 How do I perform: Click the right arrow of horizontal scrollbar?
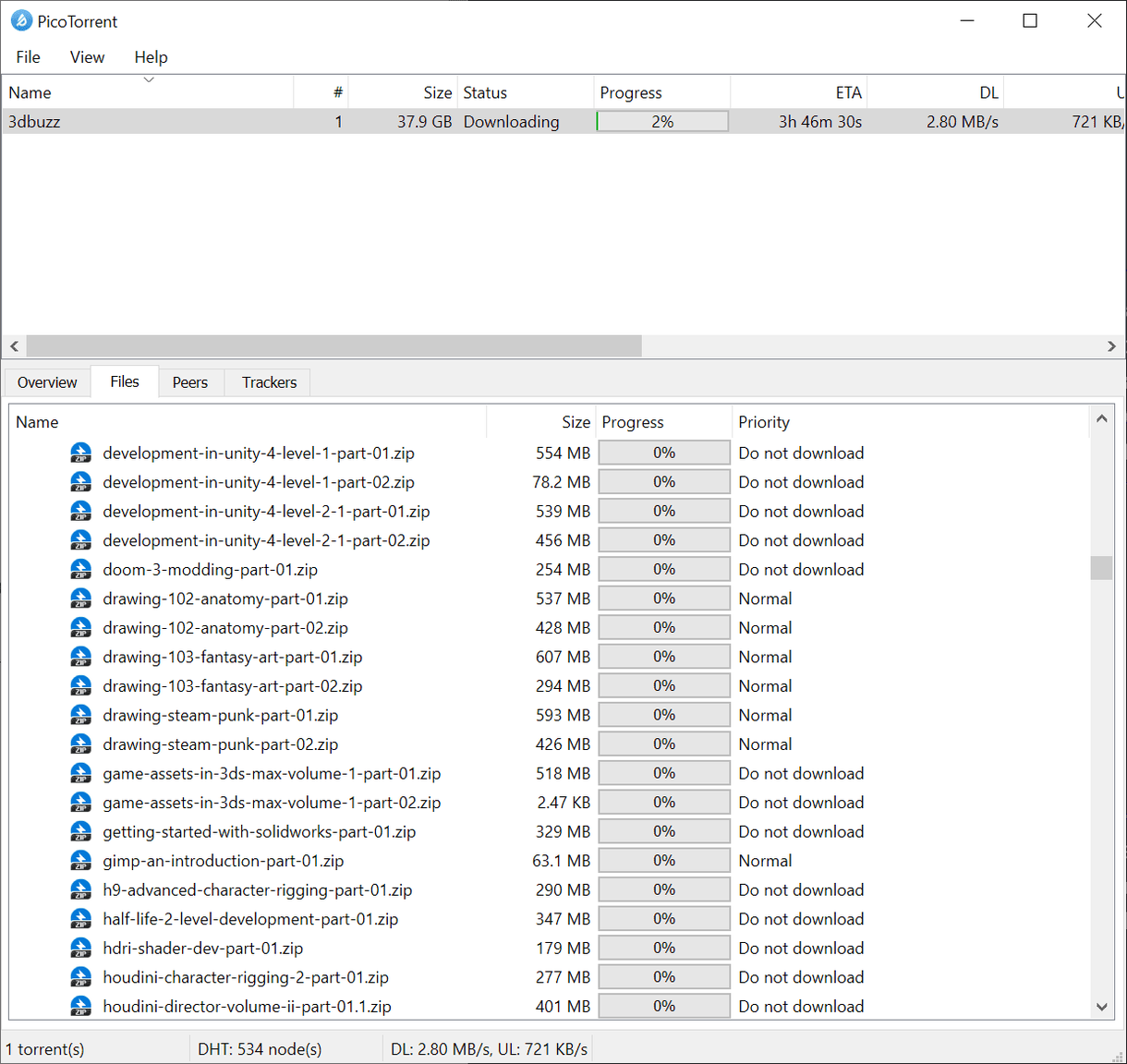(1111, 346)
